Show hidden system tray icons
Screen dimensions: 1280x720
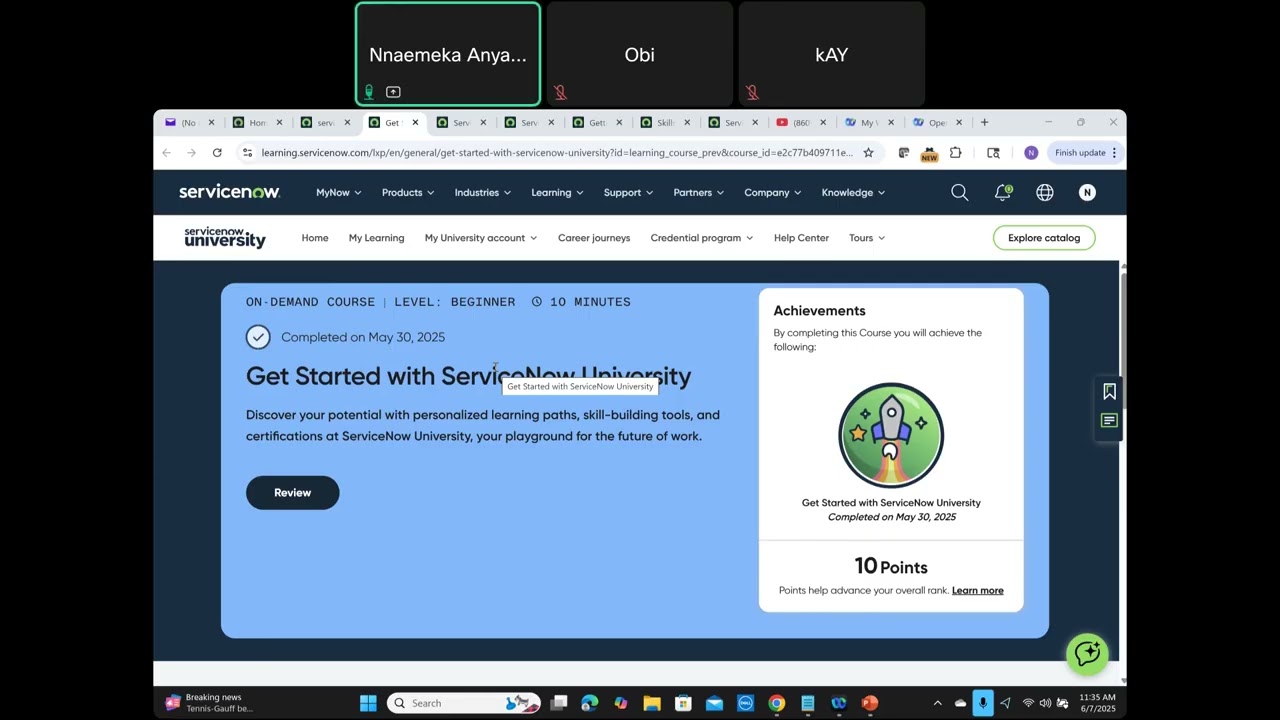point(937,703)
